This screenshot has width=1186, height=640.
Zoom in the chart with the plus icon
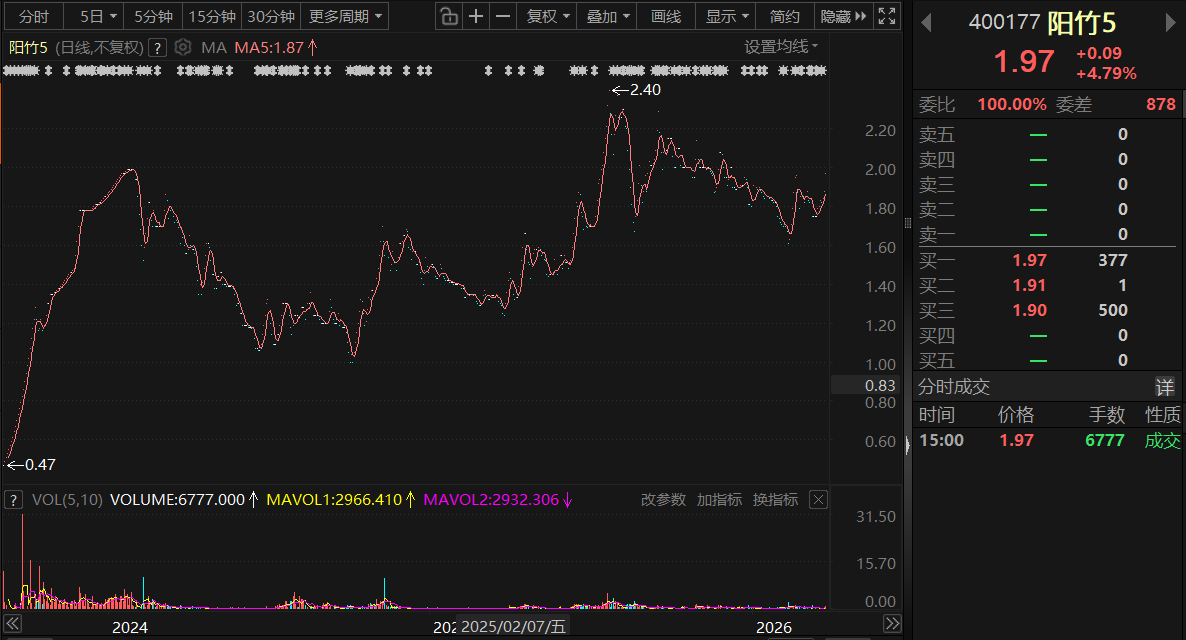[x=476, y=16]
